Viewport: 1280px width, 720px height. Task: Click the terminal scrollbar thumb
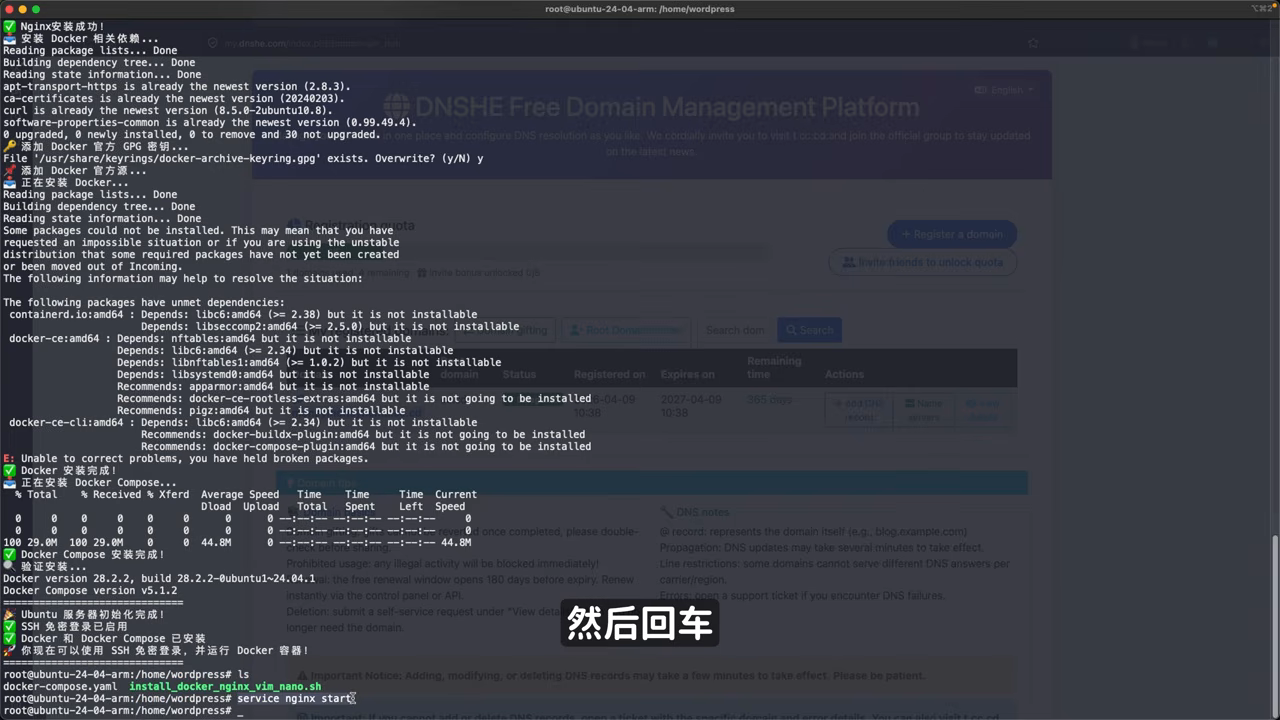[1275, 625]
